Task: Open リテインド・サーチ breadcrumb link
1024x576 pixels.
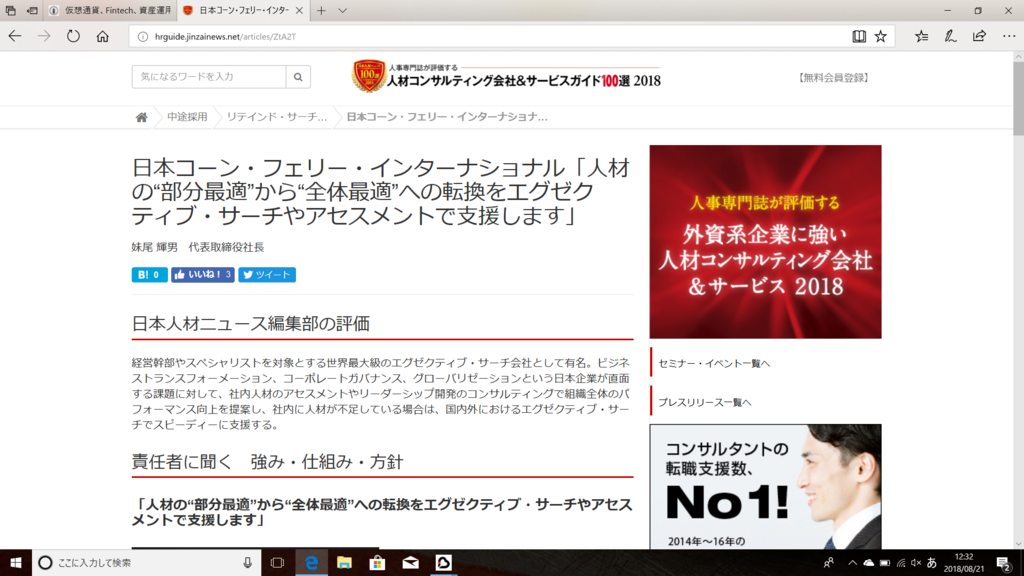Action: pyautogui.click(x=276, y=117)
